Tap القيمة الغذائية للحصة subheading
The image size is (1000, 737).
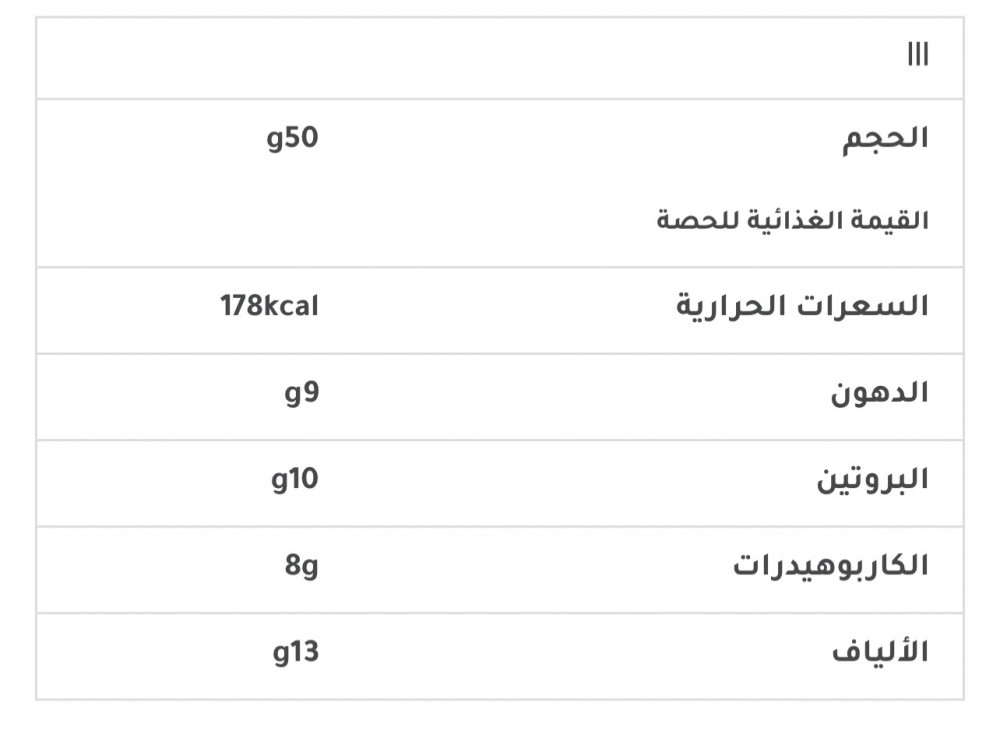(792, 220)
